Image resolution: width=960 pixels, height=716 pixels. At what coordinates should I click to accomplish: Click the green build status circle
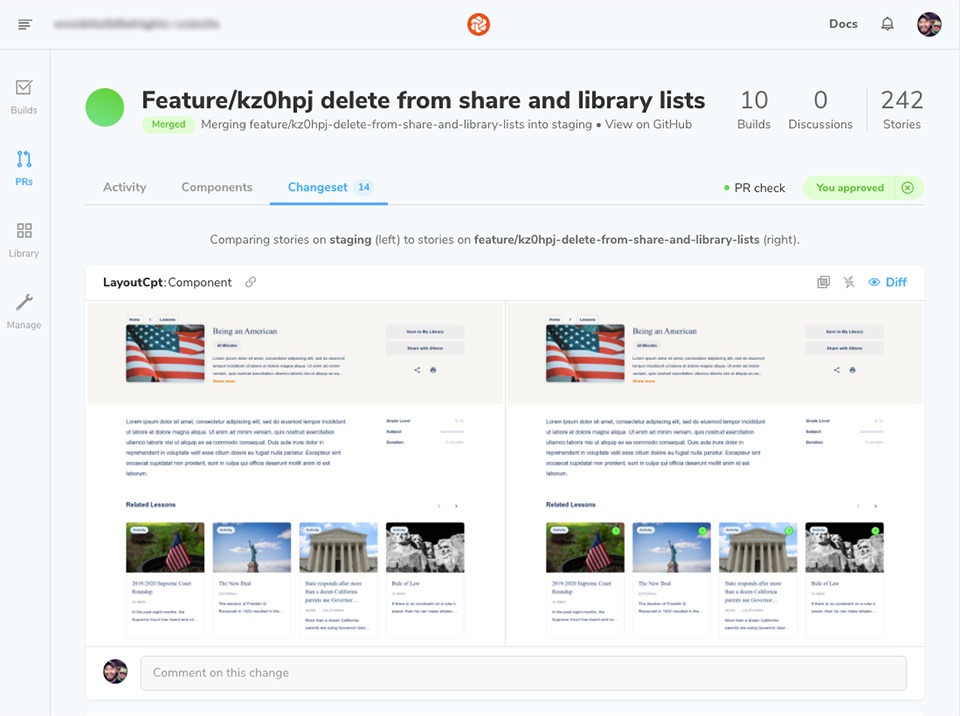[105, 107]
